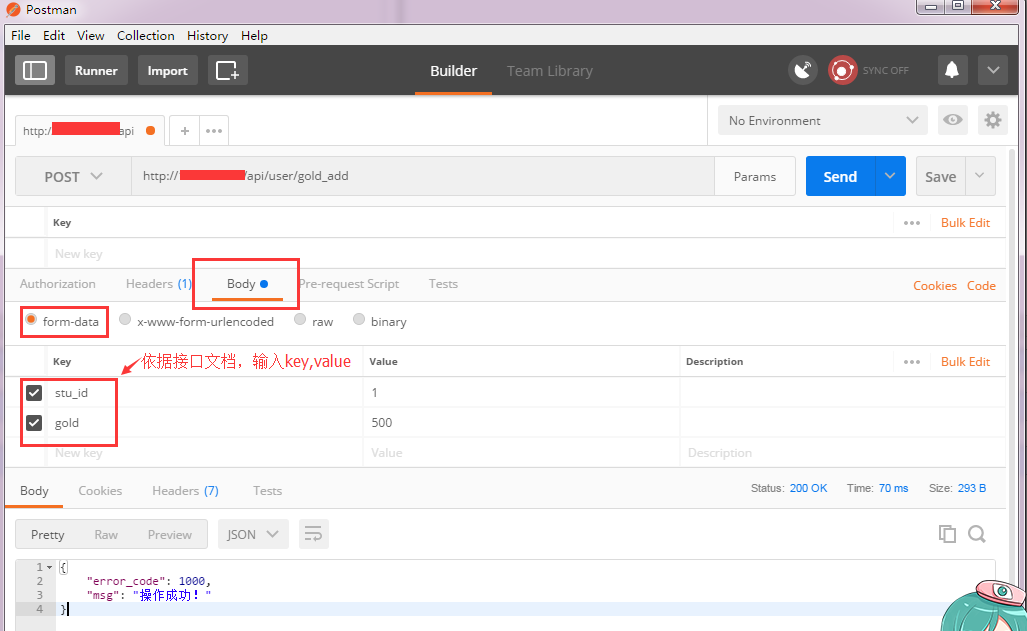
Task: Open the Help menu
Action: tap(254, 35)
